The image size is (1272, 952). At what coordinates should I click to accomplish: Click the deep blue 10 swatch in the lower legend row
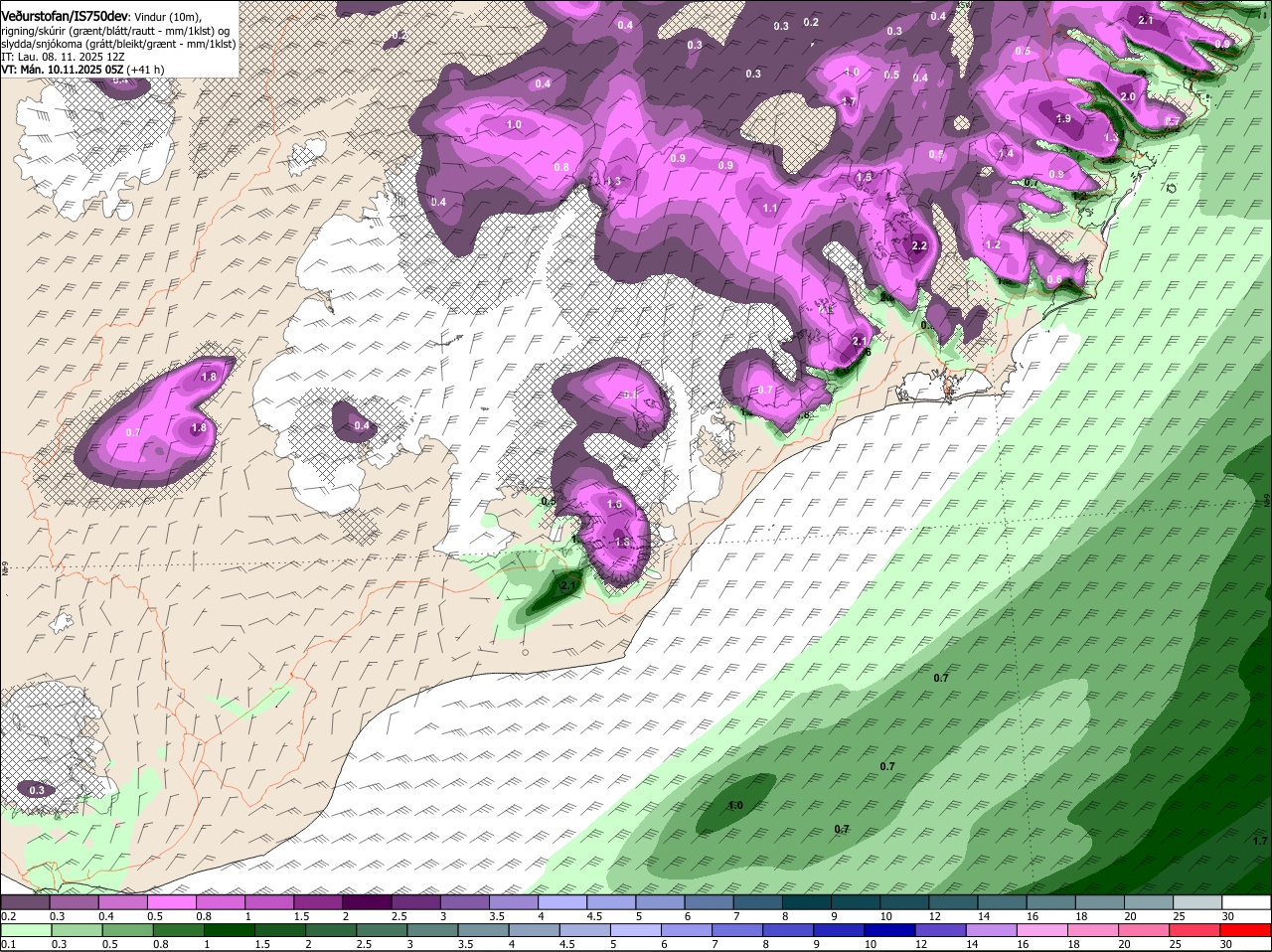tap(891, 930)
